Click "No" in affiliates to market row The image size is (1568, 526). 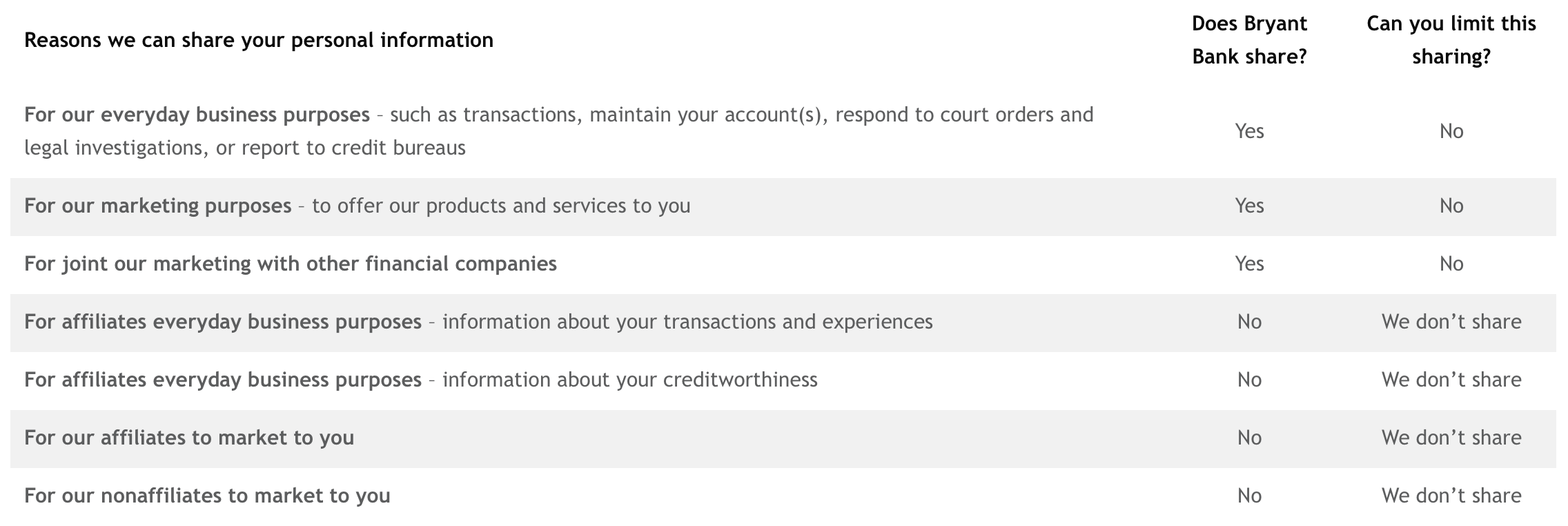1249,438
